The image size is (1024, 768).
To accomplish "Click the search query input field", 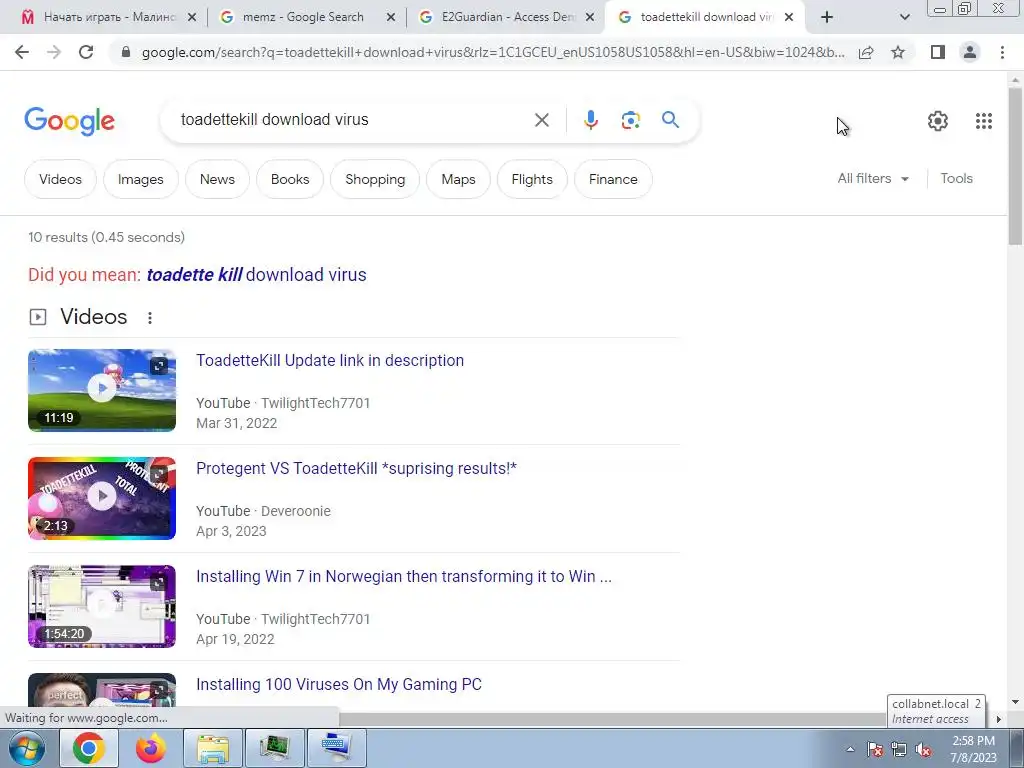I will pyautogui.click(x=353, y=120).
